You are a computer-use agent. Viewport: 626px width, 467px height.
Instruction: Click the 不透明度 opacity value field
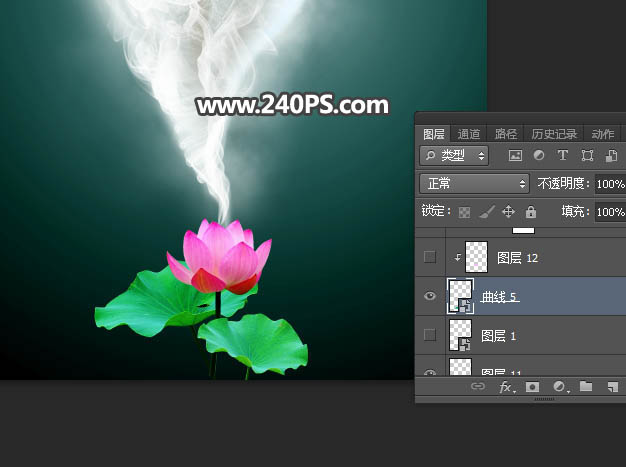[x=609, y=184]
